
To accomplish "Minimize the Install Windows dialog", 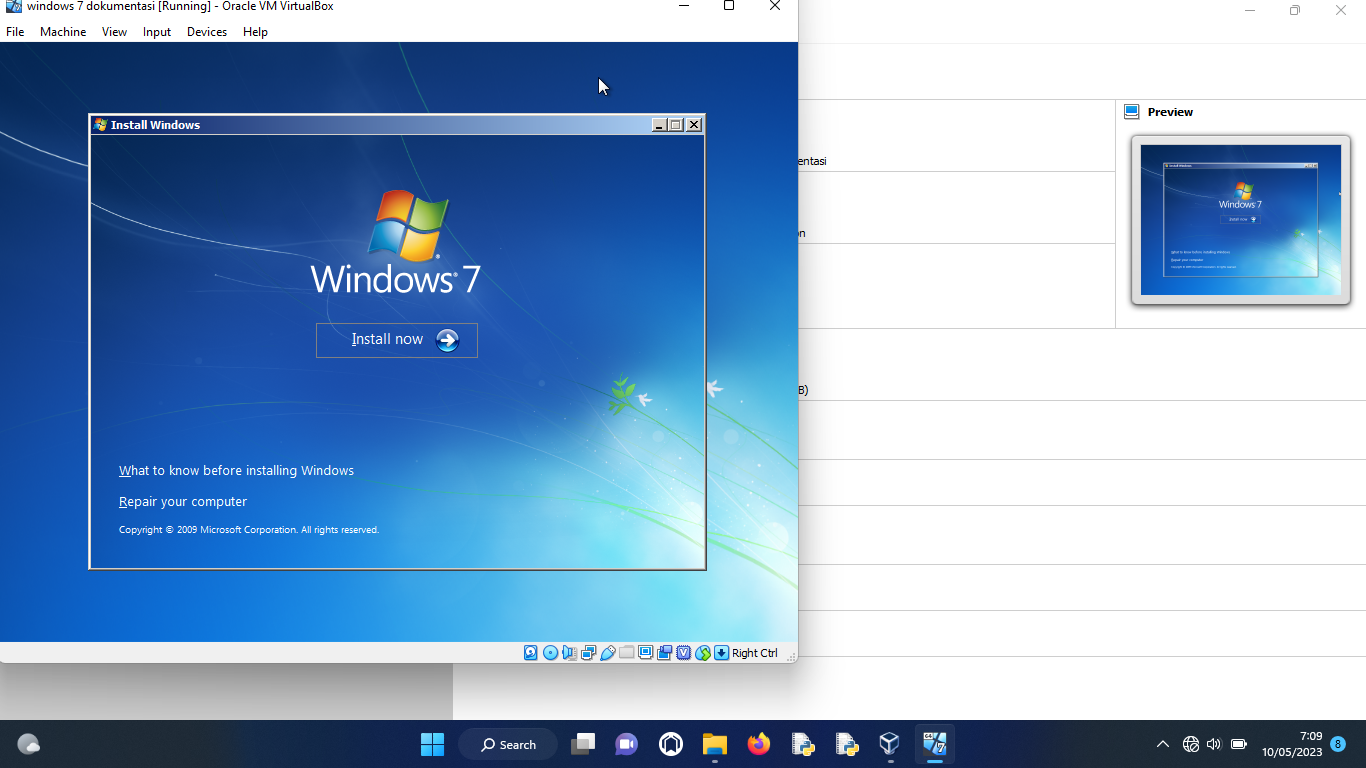I will (x=659, y=125).
